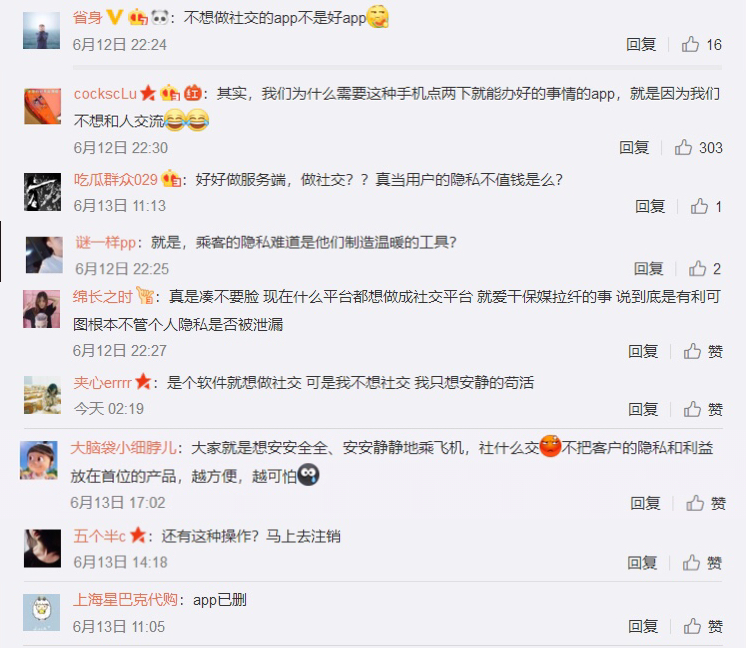This screenshot has width=746, height=648.
Task: Open 省身's avatar thumbnail
Action: [x=41, y=31]
